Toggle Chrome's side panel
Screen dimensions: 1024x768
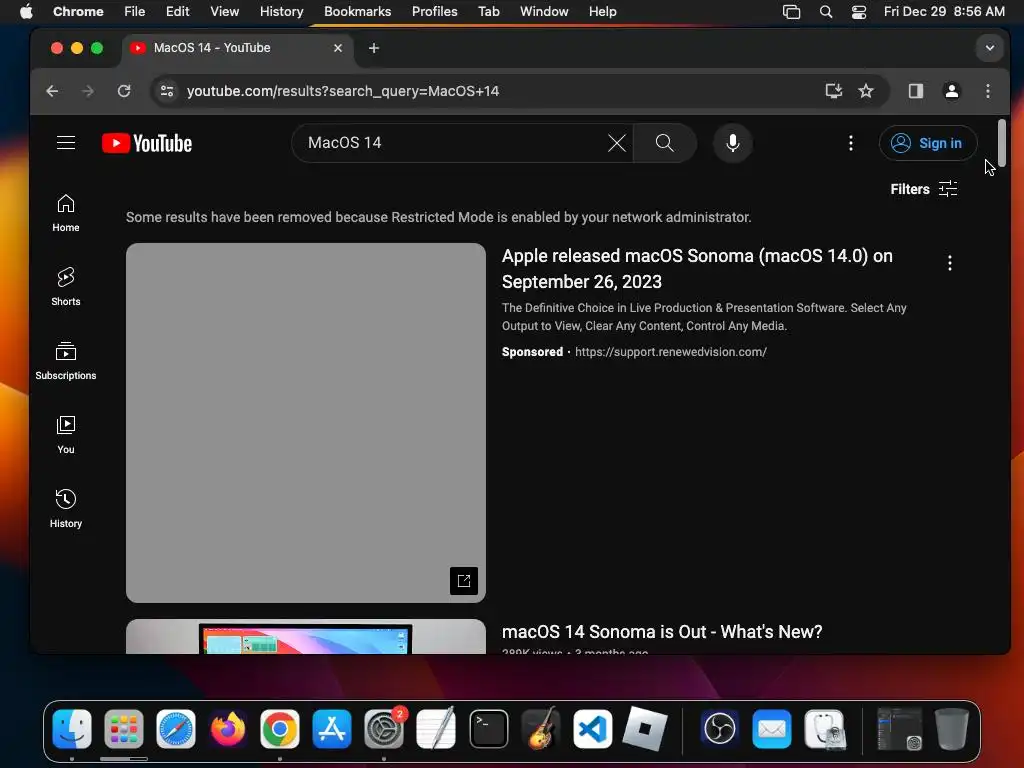click(916, 91)
